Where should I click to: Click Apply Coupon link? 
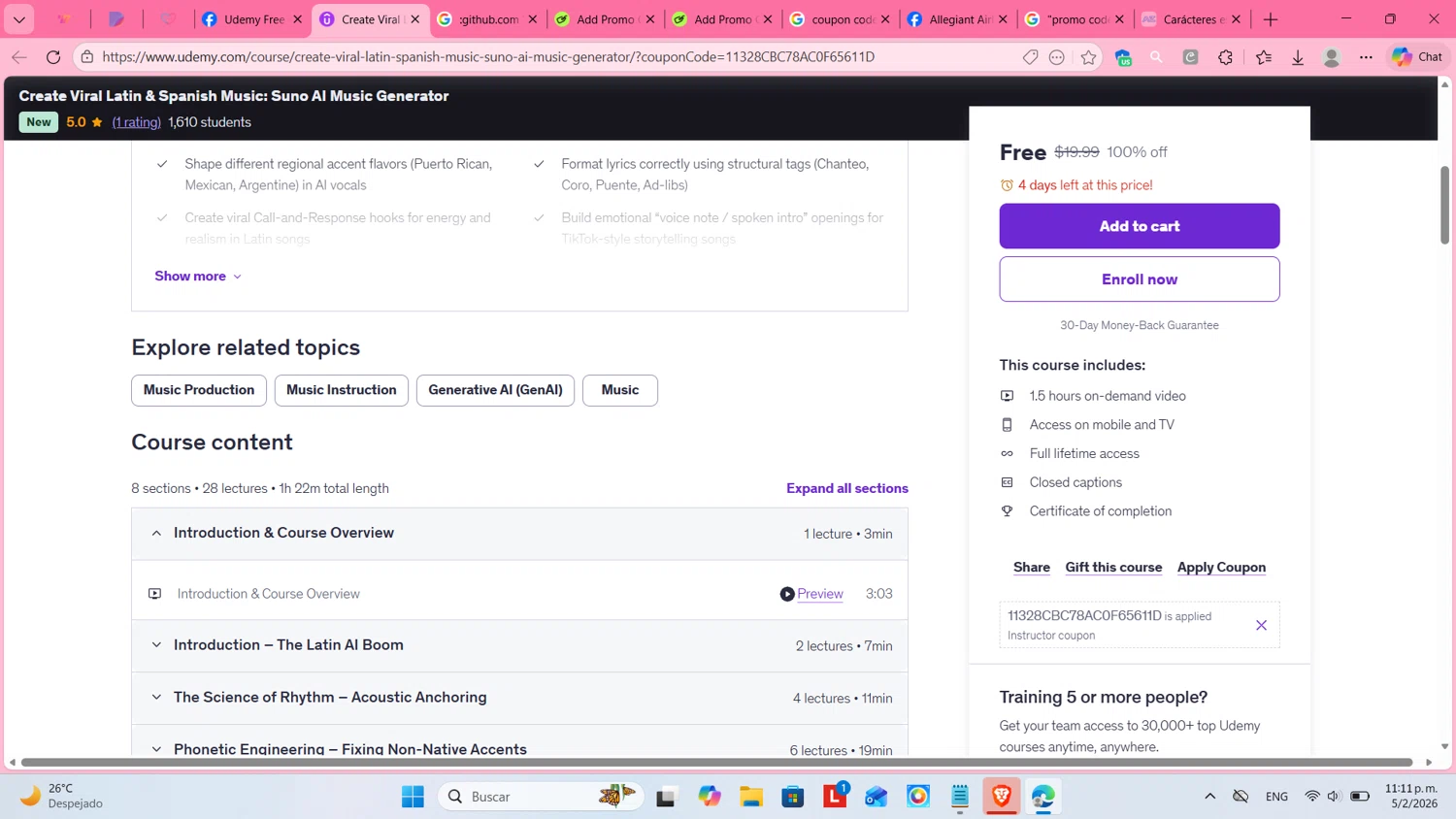[x=1221, y=568]
